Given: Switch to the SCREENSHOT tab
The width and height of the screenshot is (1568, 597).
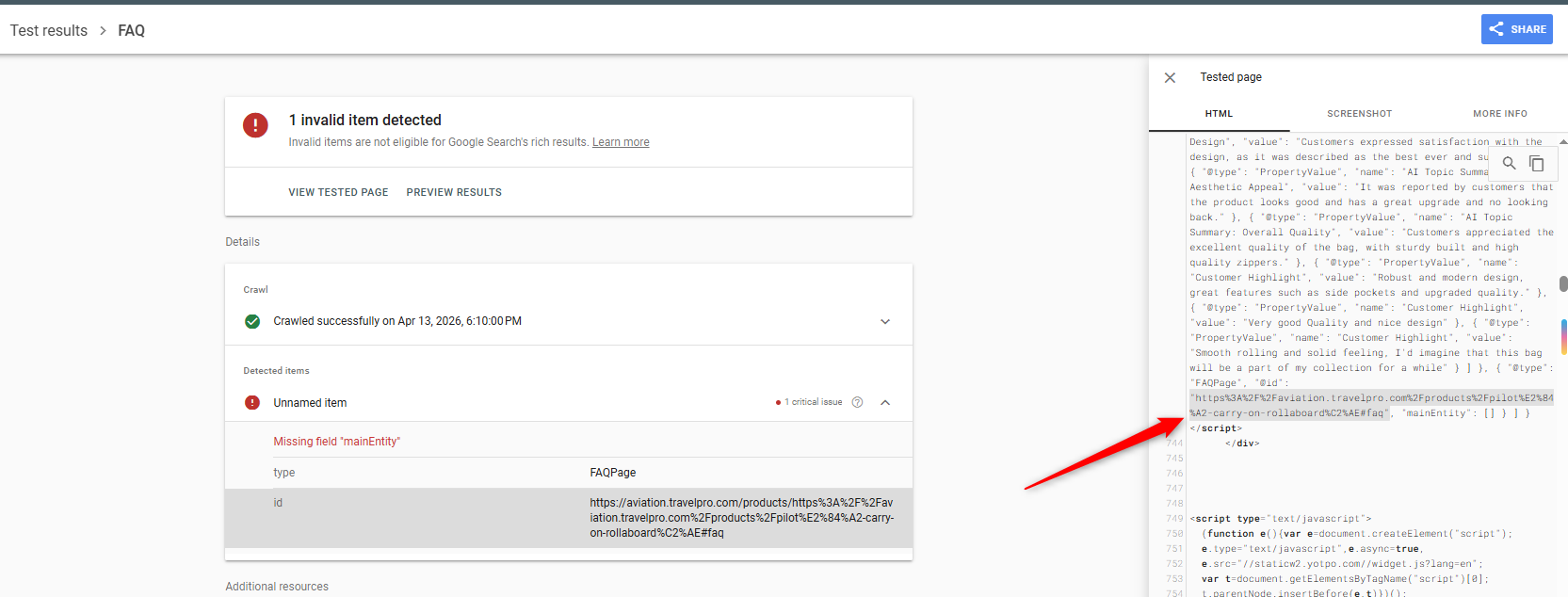Looking at the screenshot, I should coord(1359,114).
